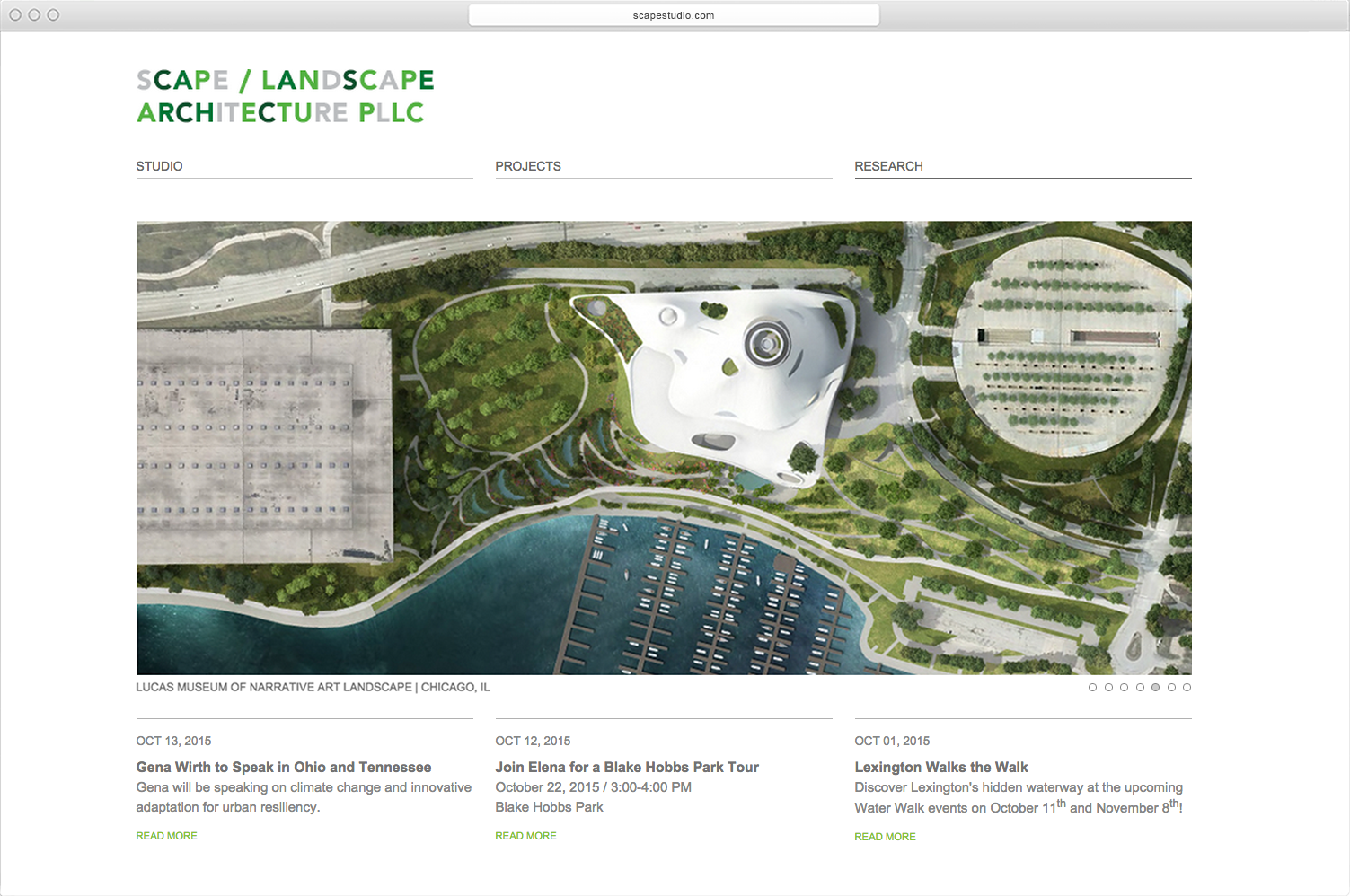Click the scapestudio.com address bar
This screenshot has width=1350, height=896.
674,15
